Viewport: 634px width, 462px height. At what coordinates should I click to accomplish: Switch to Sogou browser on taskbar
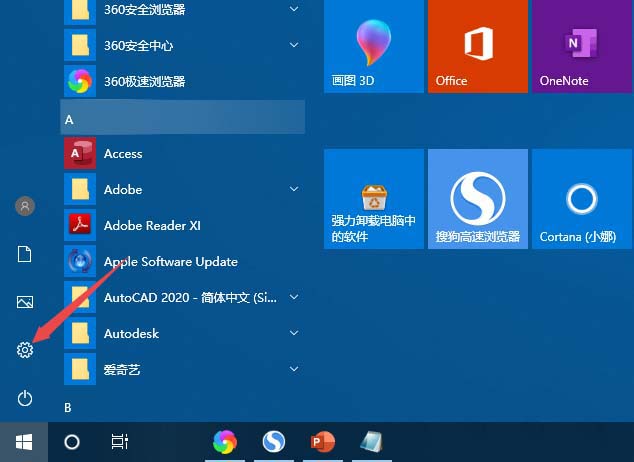coord(274,442)
